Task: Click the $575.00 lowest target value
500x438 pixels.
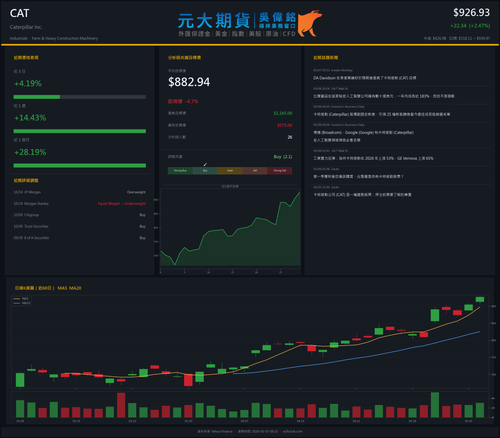Action: 285,125
